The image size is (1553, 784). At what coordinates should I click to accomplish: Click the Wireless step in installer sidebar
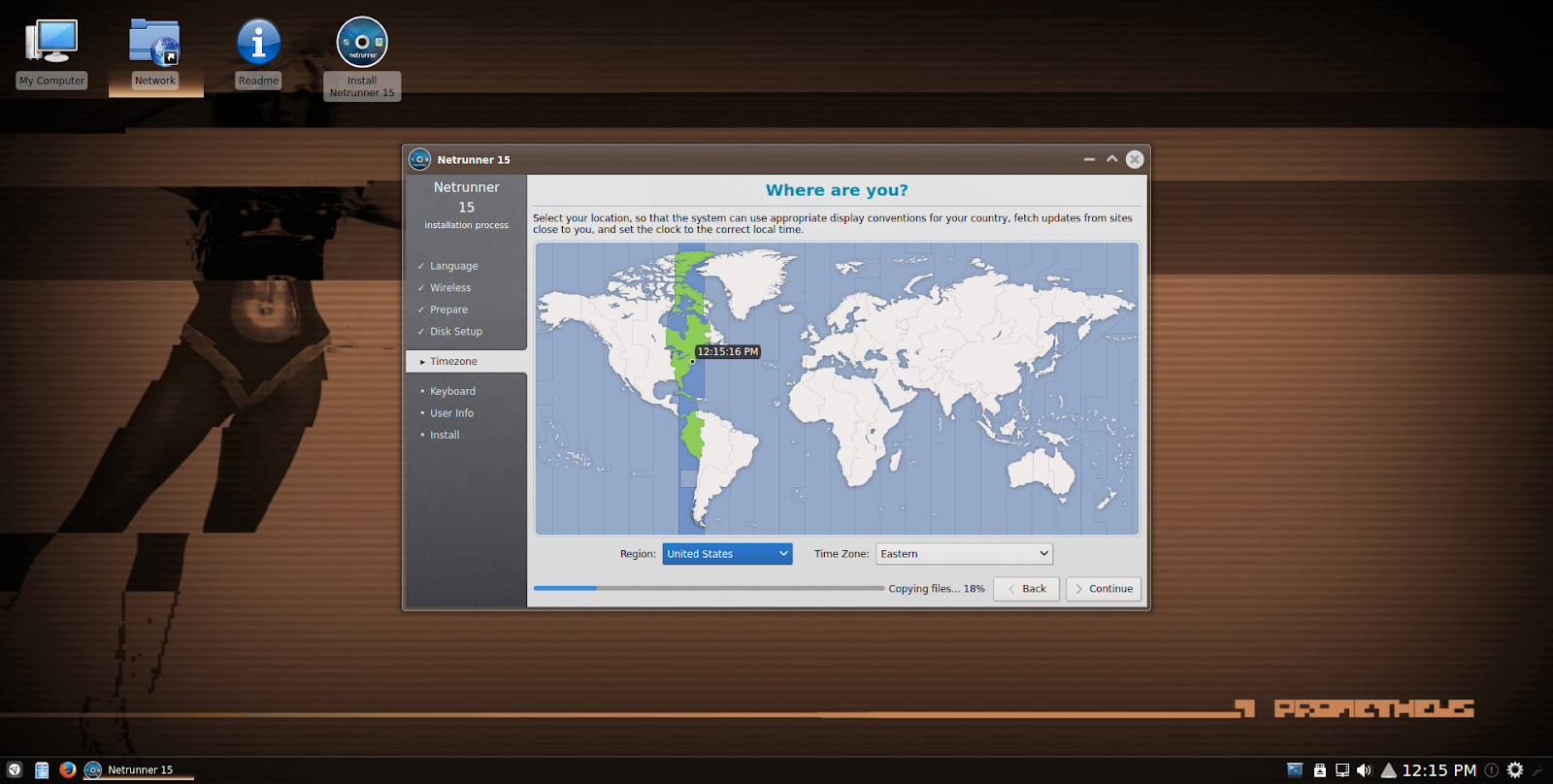[x=450, y=288]
